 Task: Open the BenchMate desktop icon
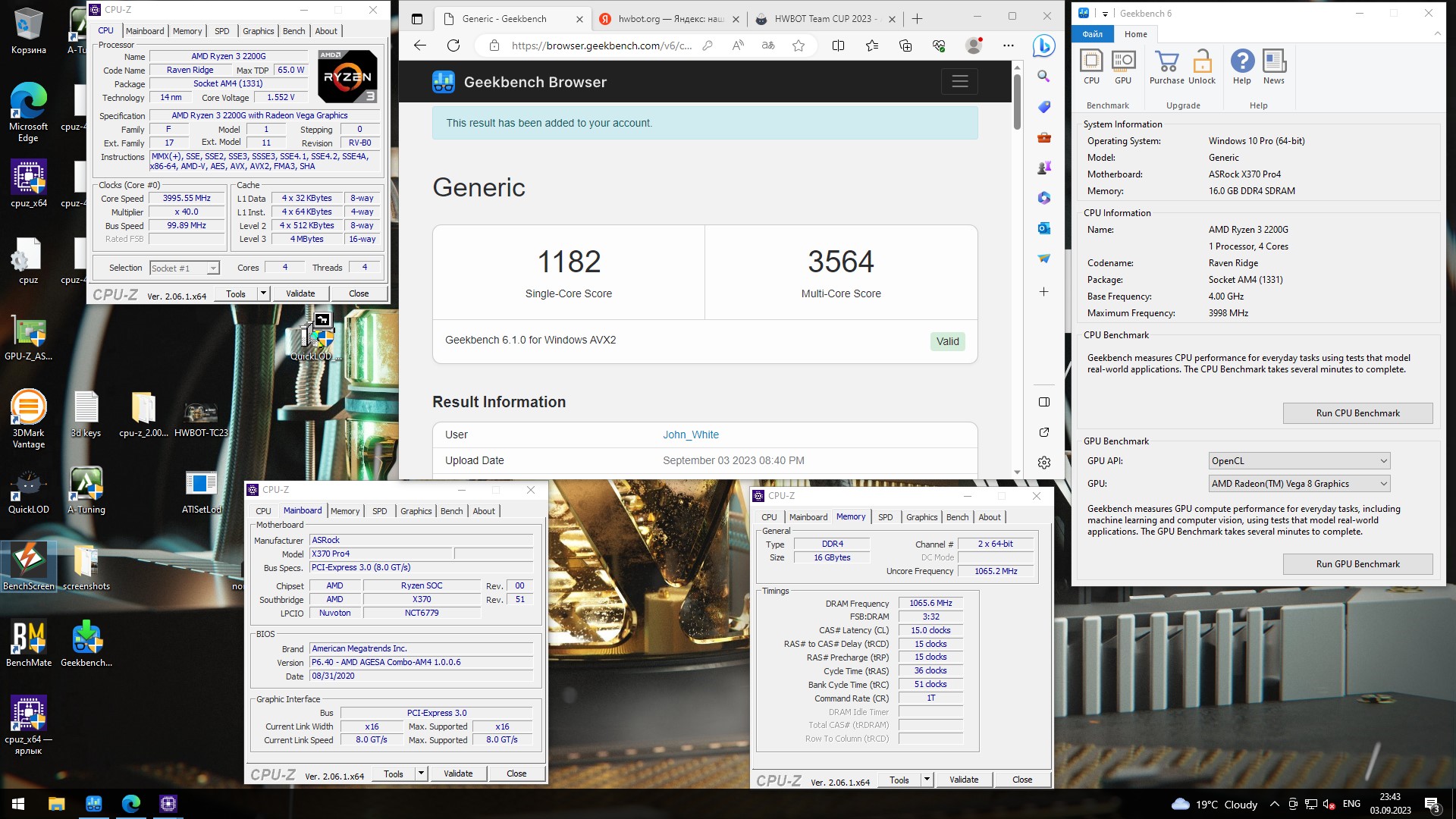tap(29, 644)
